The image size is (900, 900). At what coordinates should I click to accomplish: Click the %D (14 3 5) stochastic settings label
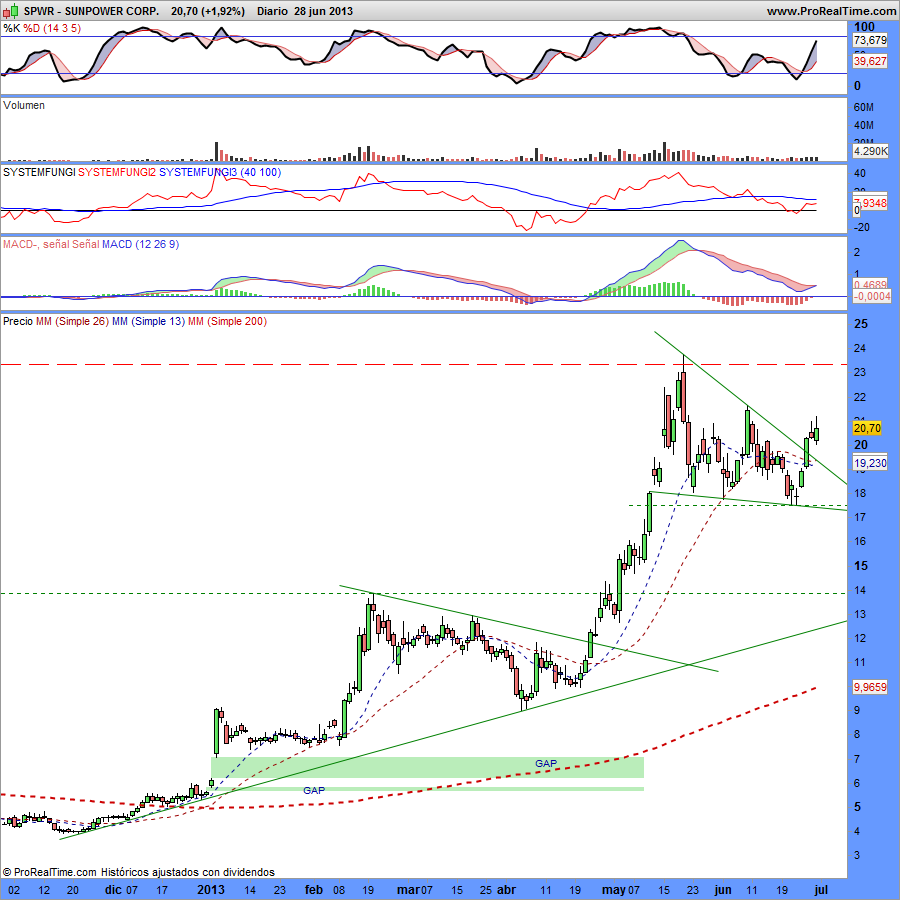pyautogui.click(x=52, y=28)
